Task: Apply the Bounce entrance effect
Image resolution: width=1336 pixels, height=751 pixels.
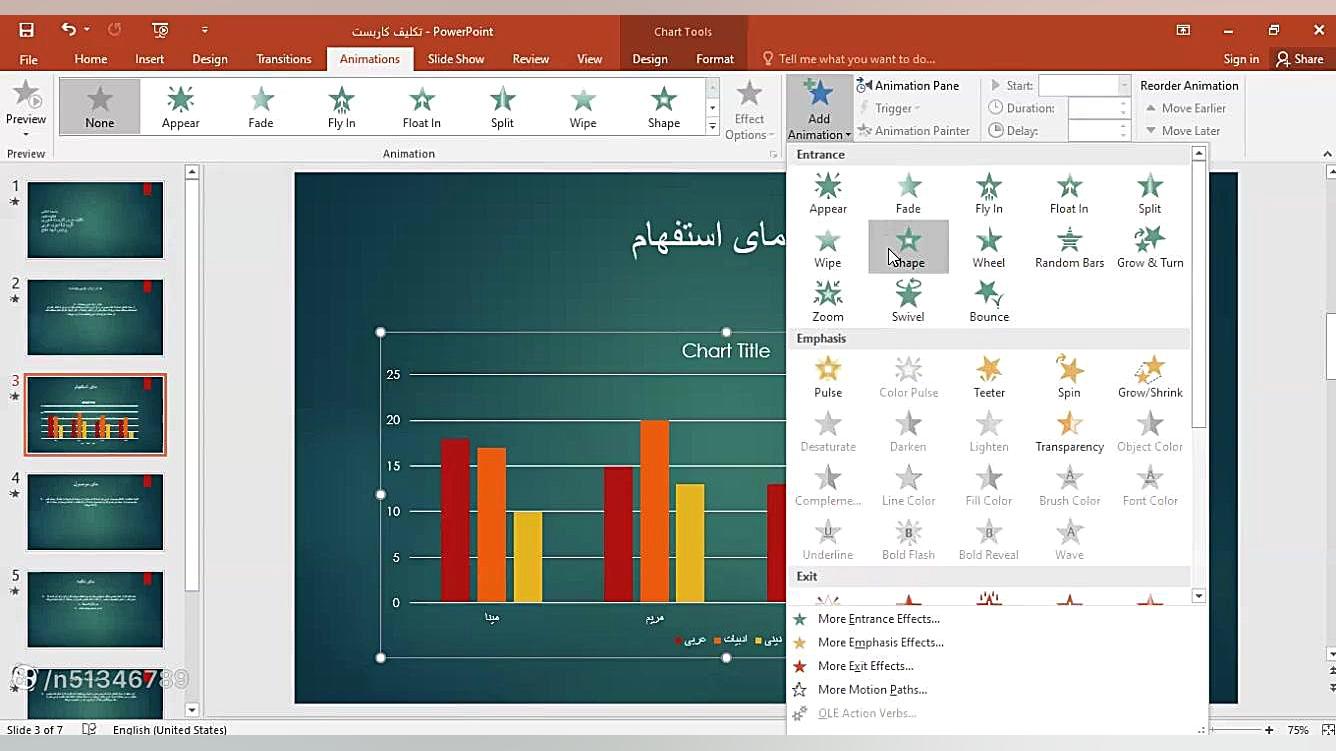Action: 989,301
